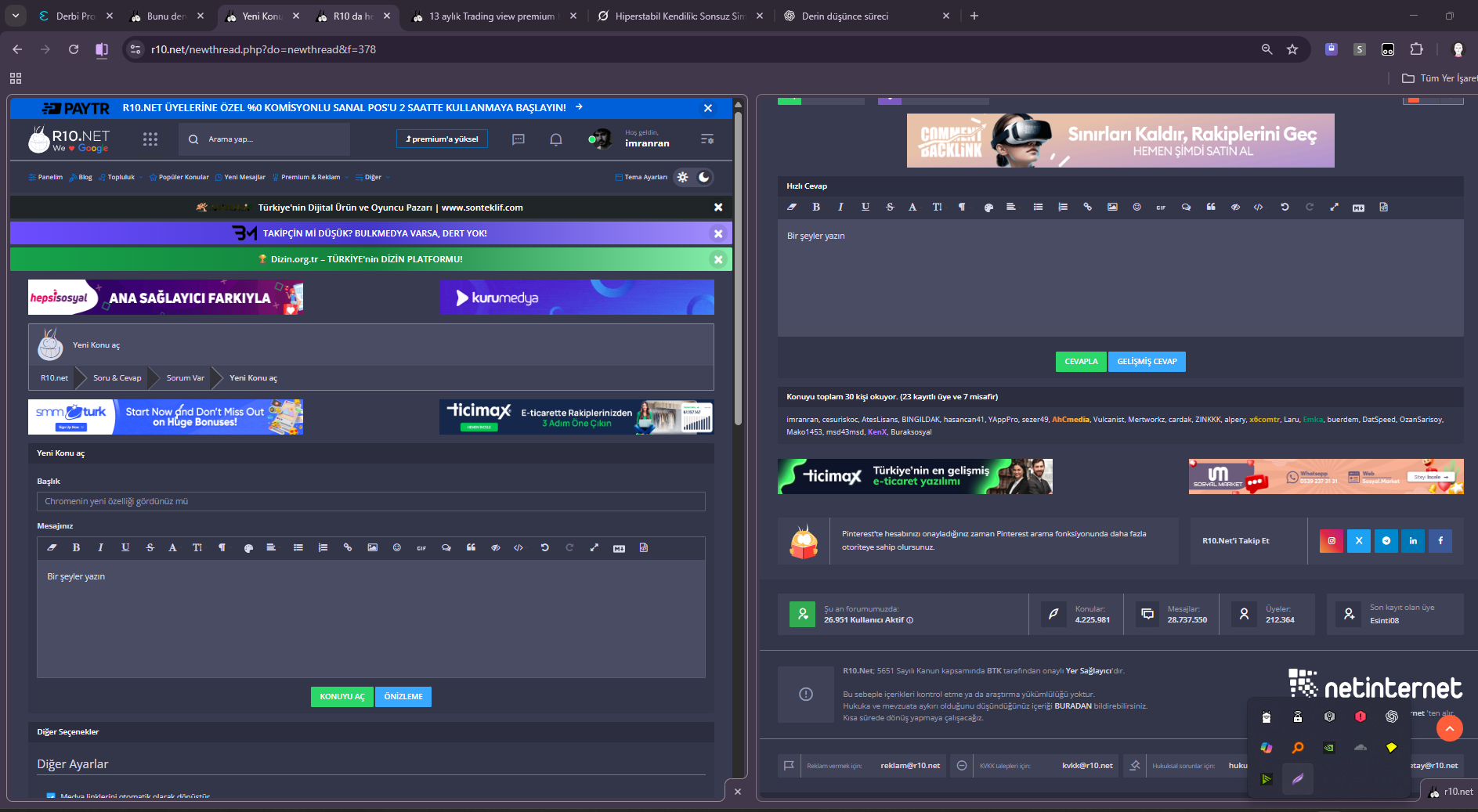Open the Panelim menu item
This screenshot has height=812, width=1478.
coord(45,177)
